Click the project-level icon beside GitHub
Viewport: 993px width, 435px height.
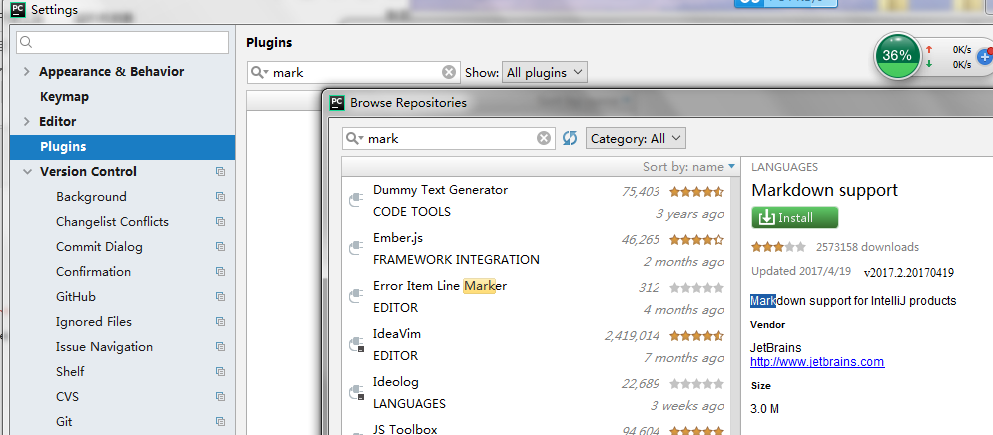tap(220, 296)
